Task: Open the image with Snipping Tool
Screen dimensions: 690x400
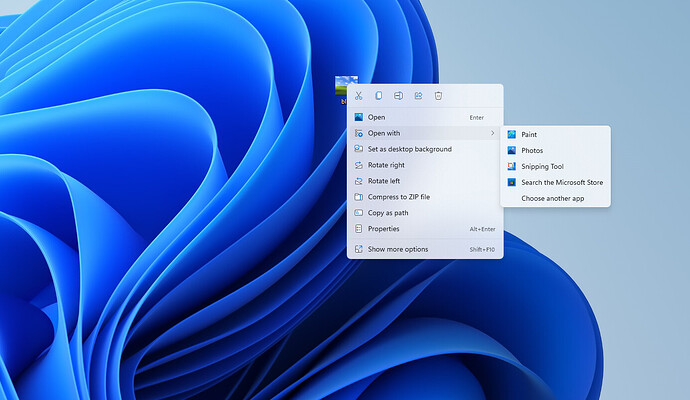Action: (x=542, y=166)
